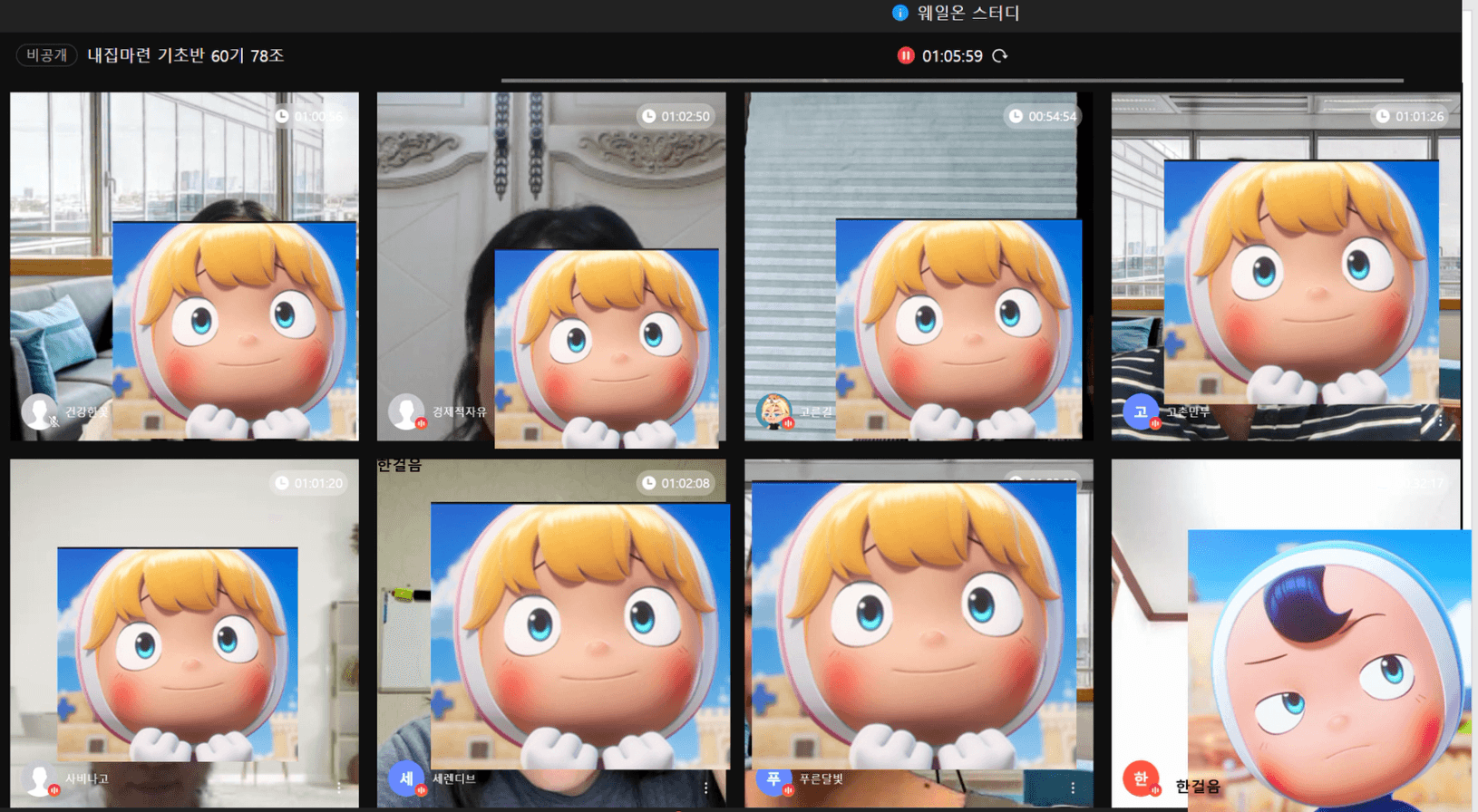The width and height of the screenshot is (1478, 812).
Task: Click the blue 세 avatar
Action: coord(406,779)
